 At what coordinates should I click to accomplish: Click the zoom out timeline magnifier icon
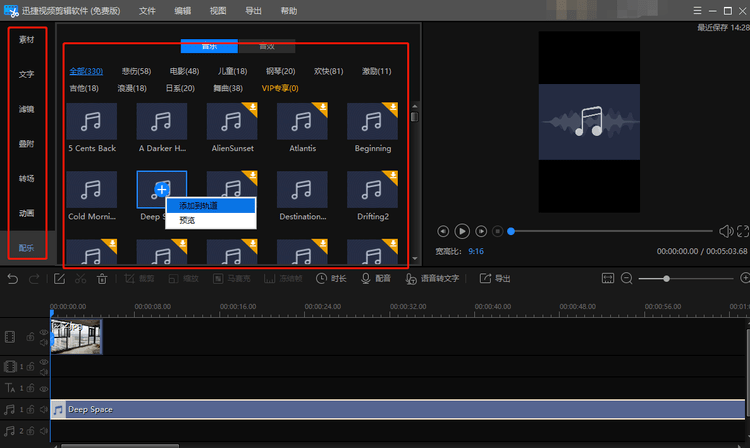coord(627,278)
